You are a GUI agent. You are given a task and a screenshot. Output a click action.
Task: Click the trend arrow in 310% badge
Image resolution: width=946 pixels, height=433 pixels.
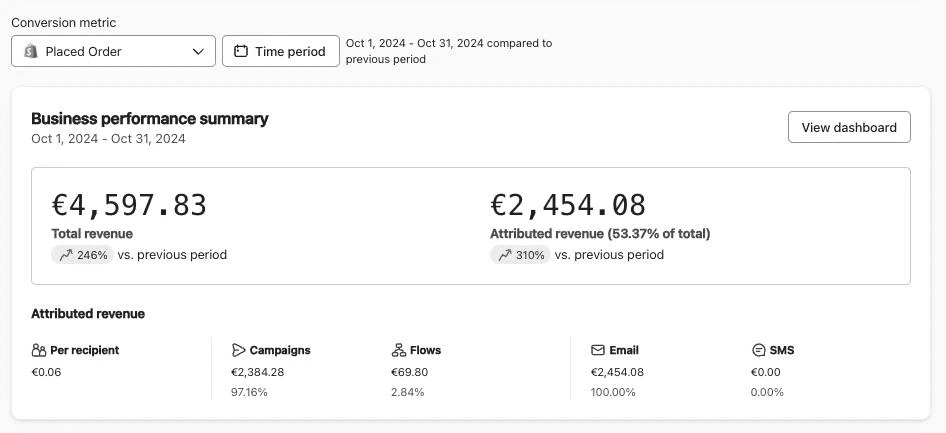(x=504, y=255)
